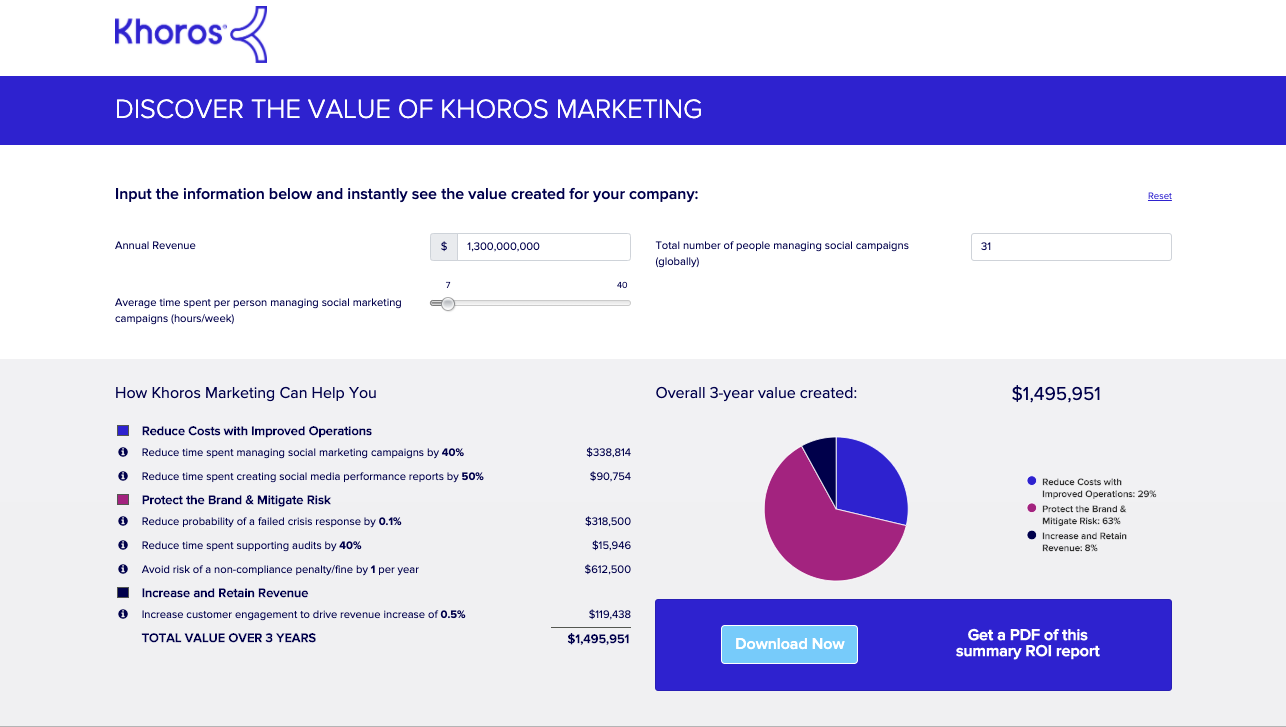Click the hours per week slider handle
Screen dimensions: 1286x727
[448, 303]
